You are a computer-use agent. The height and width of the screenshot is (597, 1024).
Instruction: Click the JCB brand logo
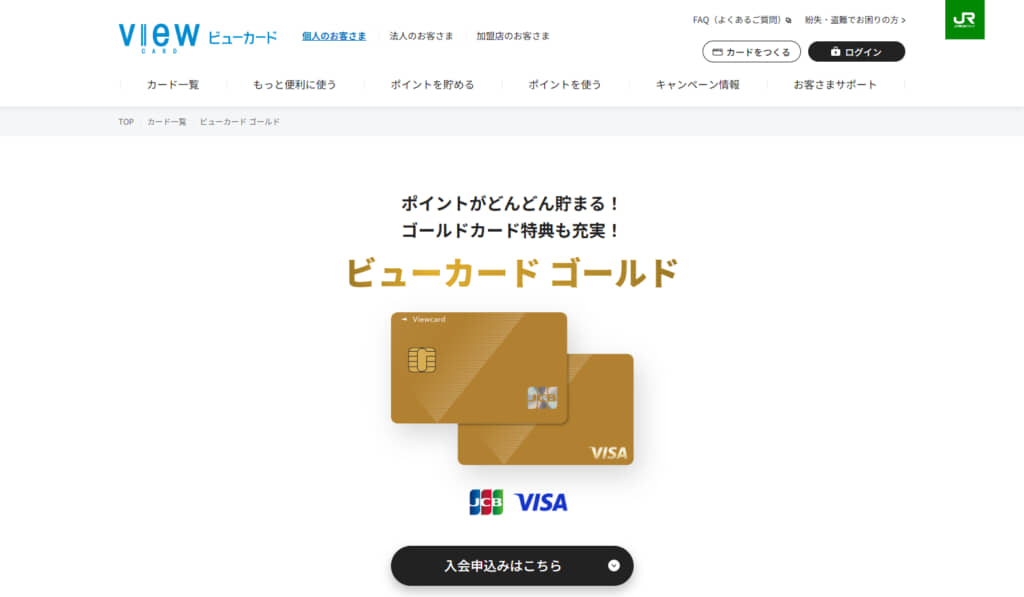pos(486,502)
